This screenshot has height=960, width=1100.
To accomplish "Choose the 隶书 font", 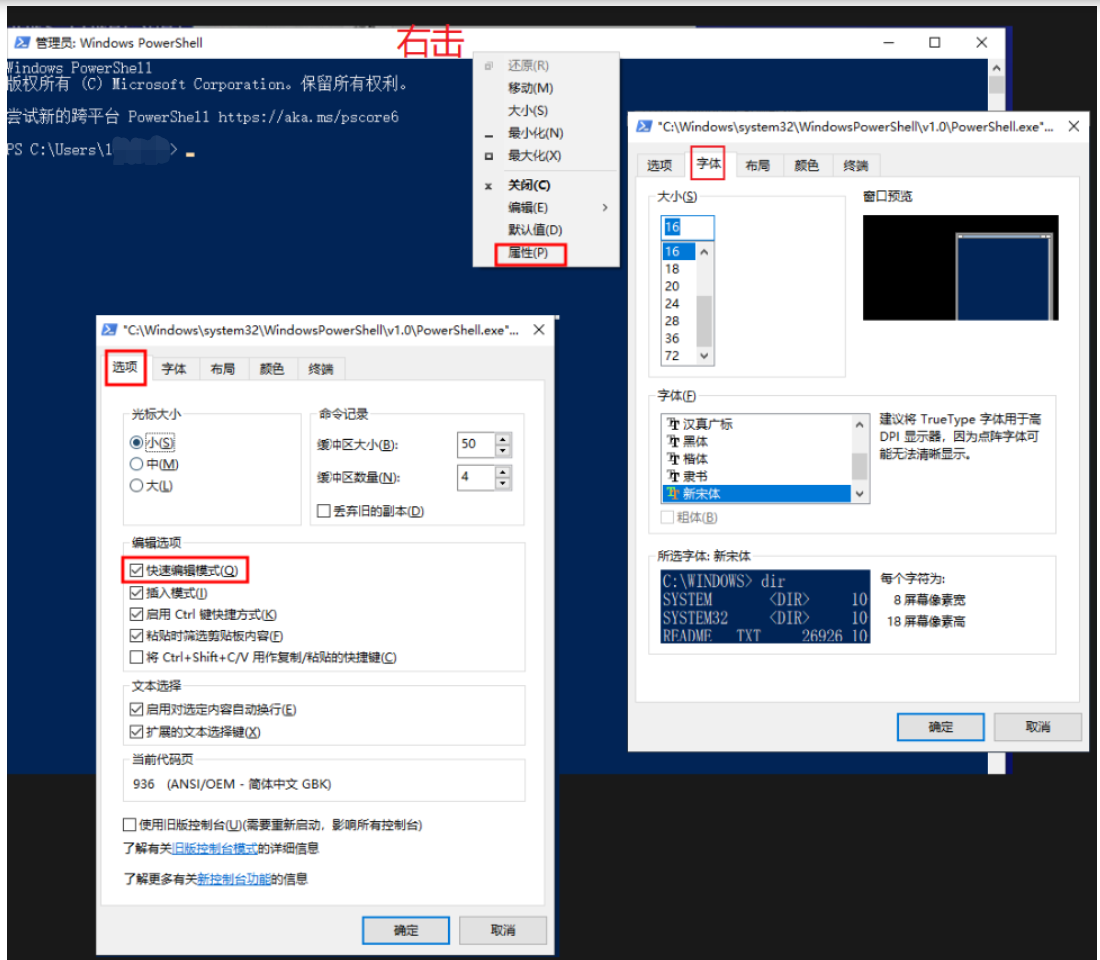I will (756, 476).
